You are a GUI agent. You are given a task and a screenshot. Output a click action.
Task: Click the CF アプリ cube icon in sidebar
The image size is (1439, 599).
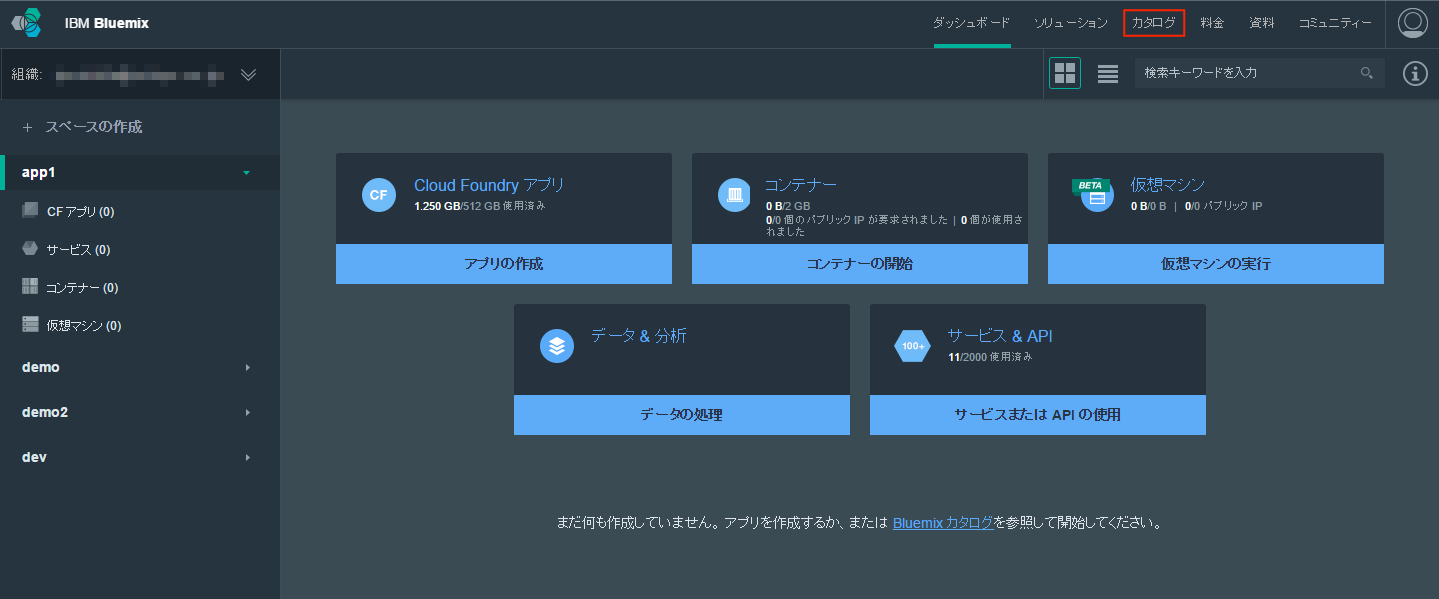click(x=30, y=210)
